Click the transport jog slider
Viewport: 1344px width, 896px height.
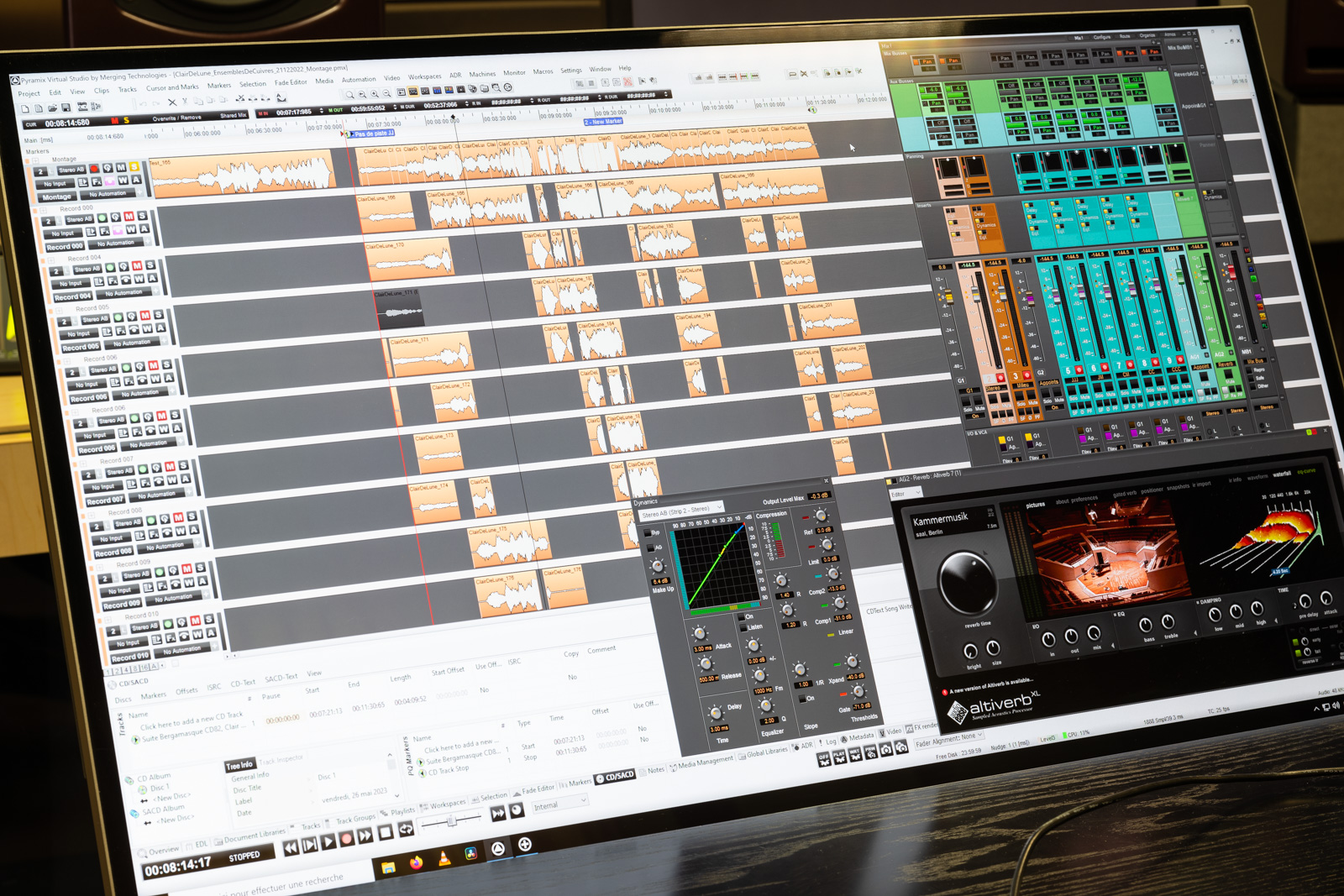(451, 821)
